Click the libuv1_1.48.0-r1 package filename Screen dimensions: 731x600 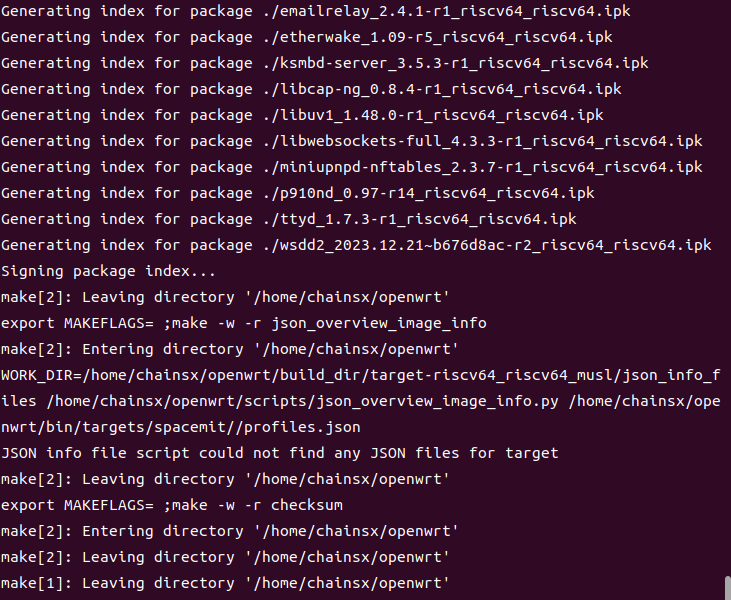point(433,116)
